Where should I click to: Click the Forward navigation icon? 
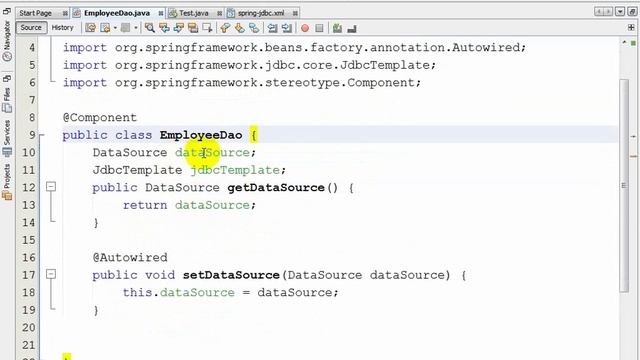pos(126,28)
